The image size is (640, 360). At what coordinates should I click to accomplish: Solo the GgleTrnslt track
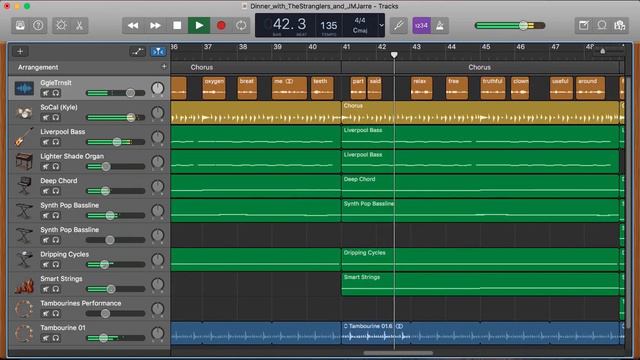click(x=56, y=93)
